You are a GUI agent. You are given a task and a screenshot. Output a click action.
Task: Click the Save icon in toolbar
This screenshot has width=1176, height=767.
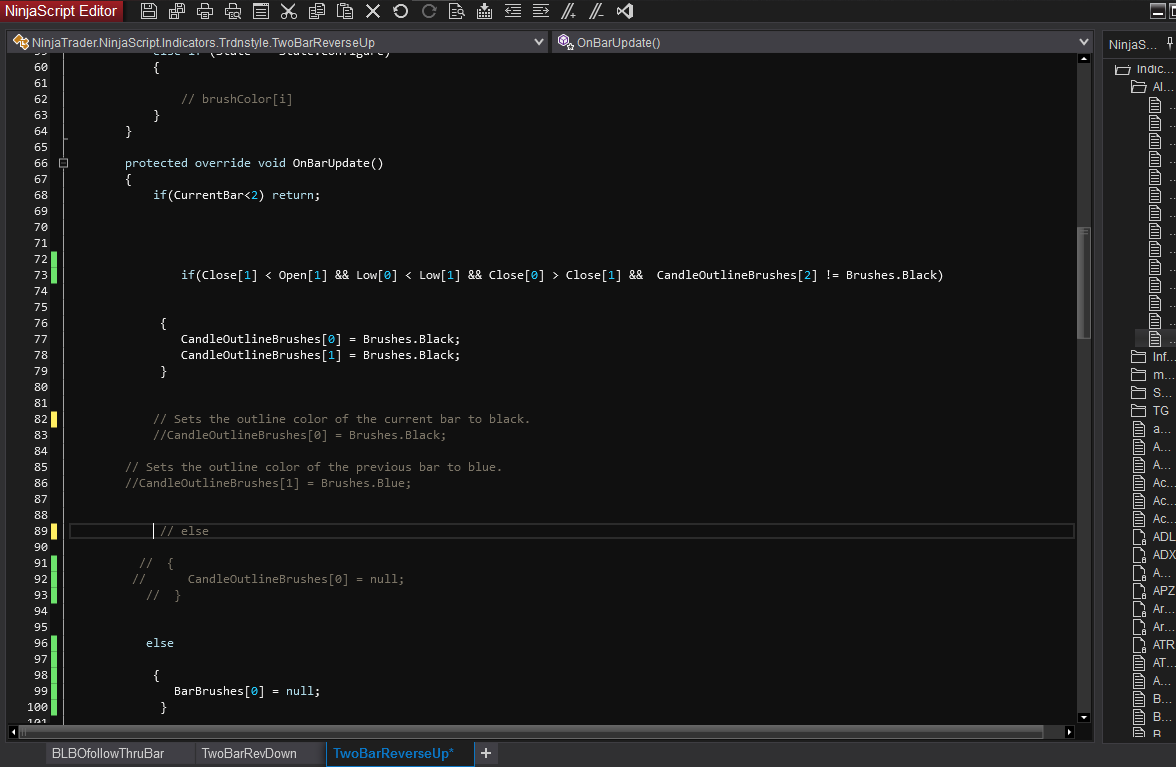click(x=149, y=12)
